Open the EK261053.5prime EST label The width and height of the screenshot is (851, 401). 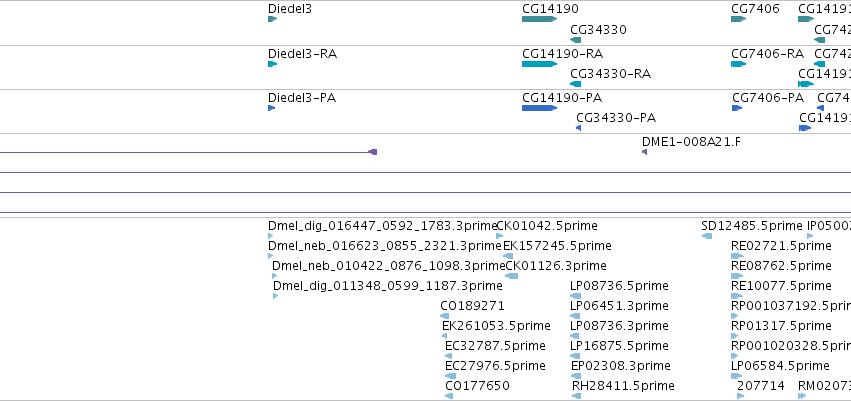tap(497, 326)
